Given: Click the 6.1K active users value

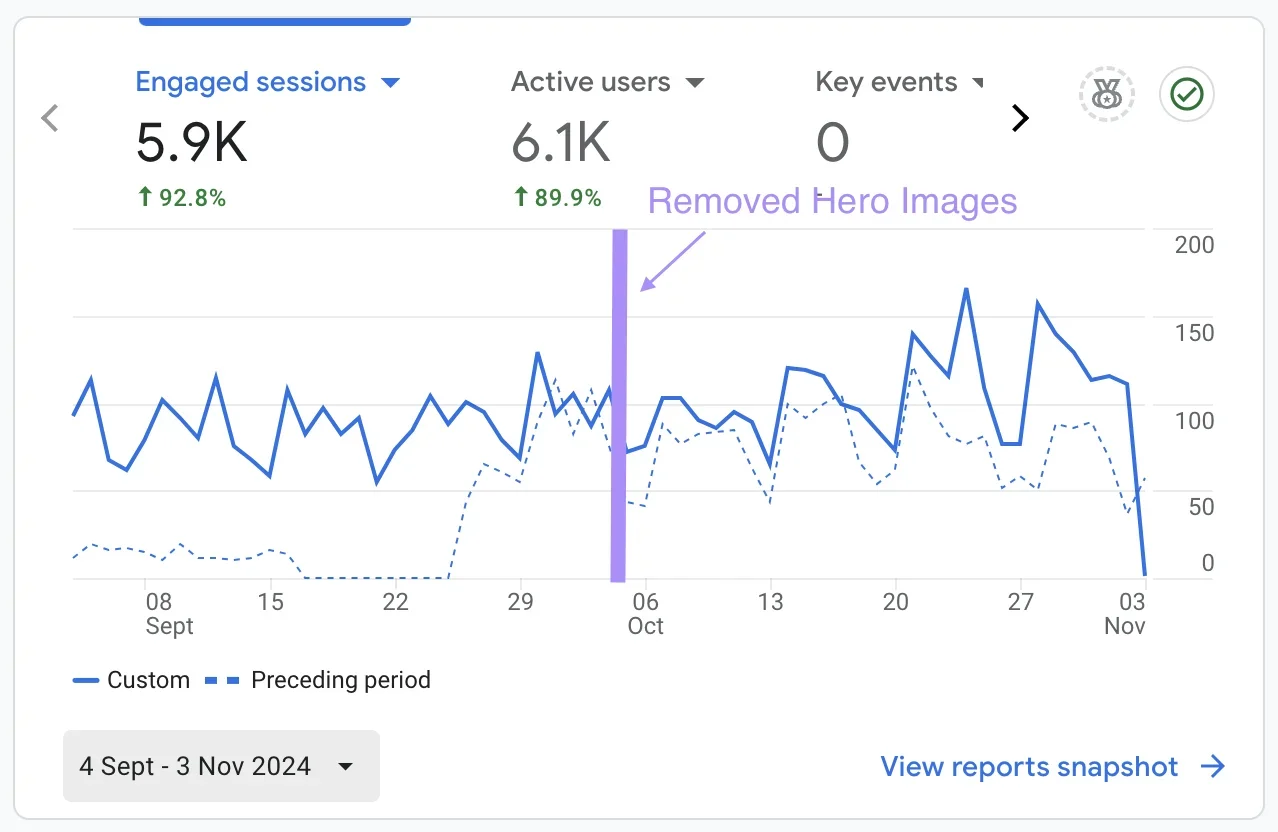Looking at the screenshot, I should click(560, 141).
